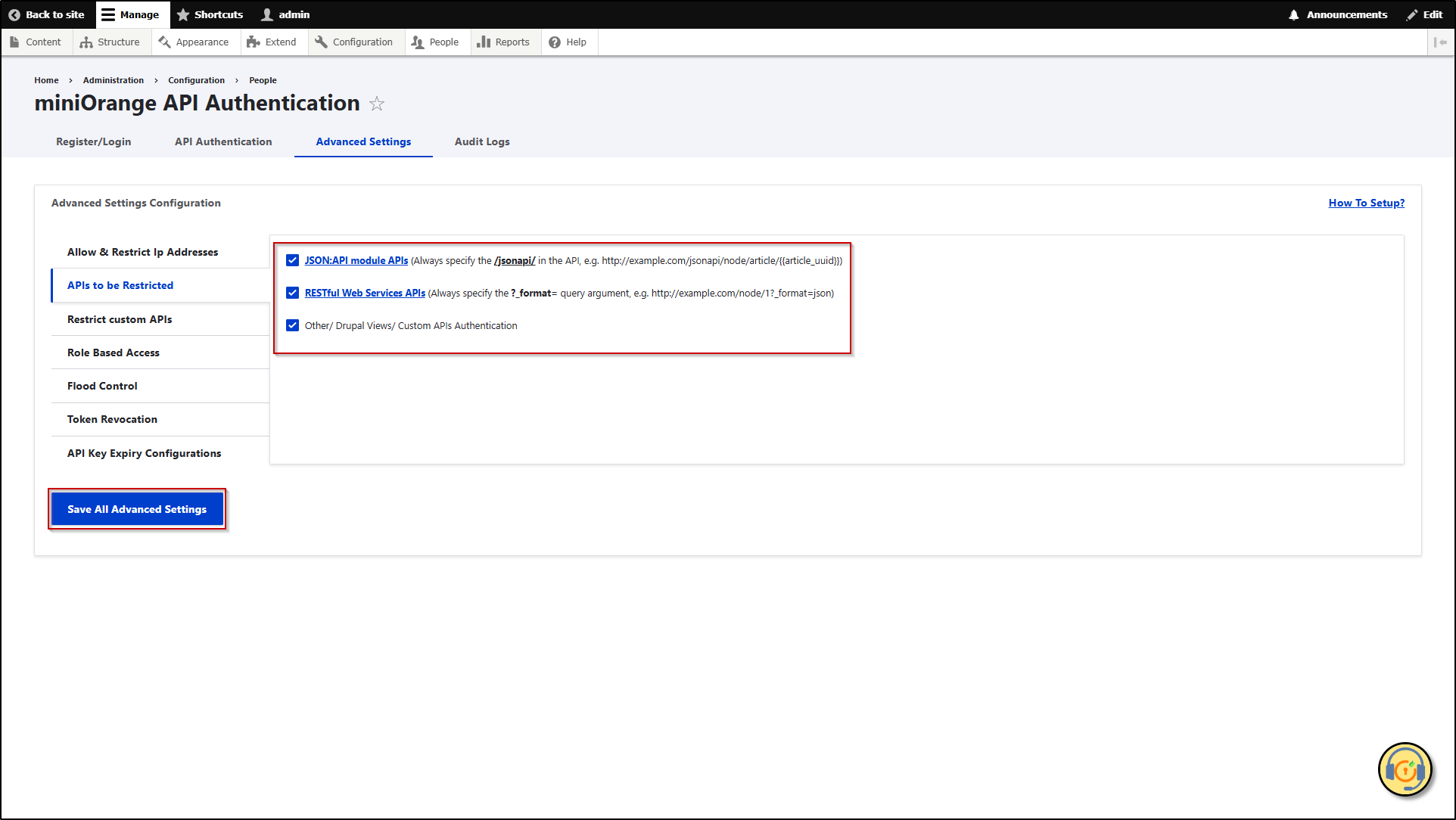
Task: Click the Back to site arrow icon
Action: pos(14,14)
